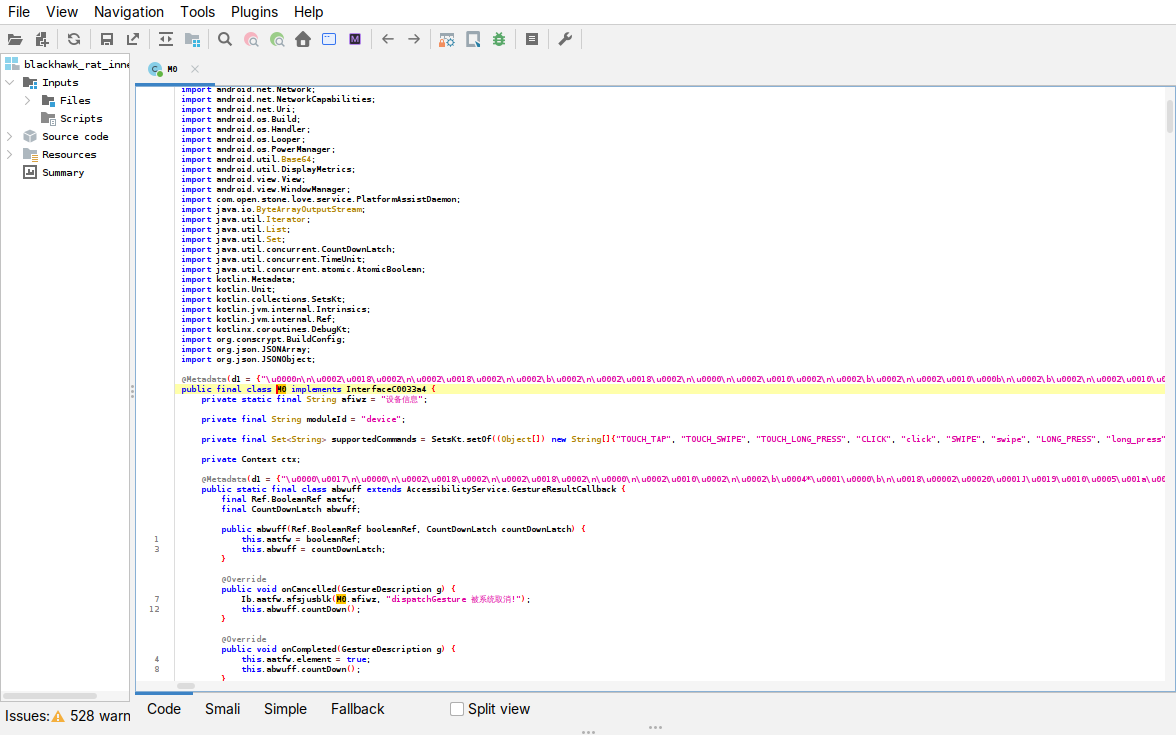The width and height of the screenshot is (1176, 735).
Task: Switch to the Fallback view tab
Action: pyautogui.click(x=357, y=709)
